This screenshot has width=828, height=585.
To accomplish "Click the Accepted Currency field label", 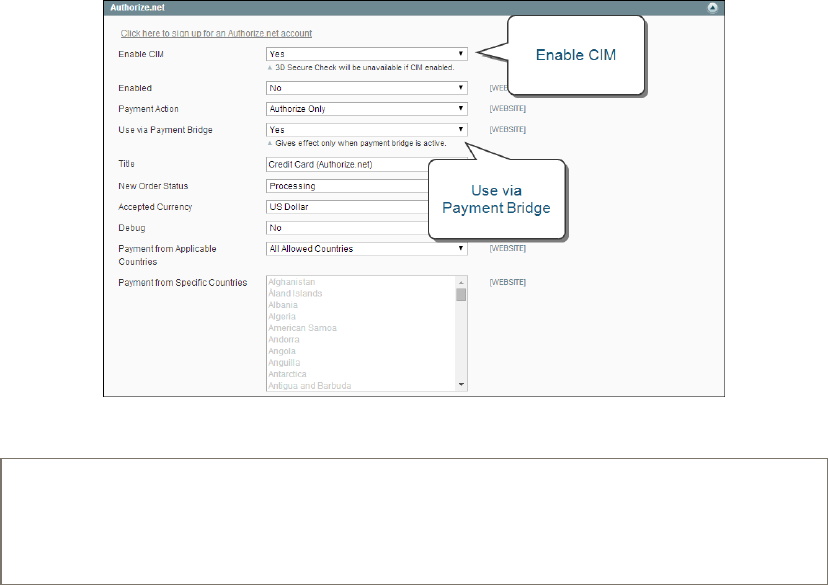I will [x=155, y=207].
